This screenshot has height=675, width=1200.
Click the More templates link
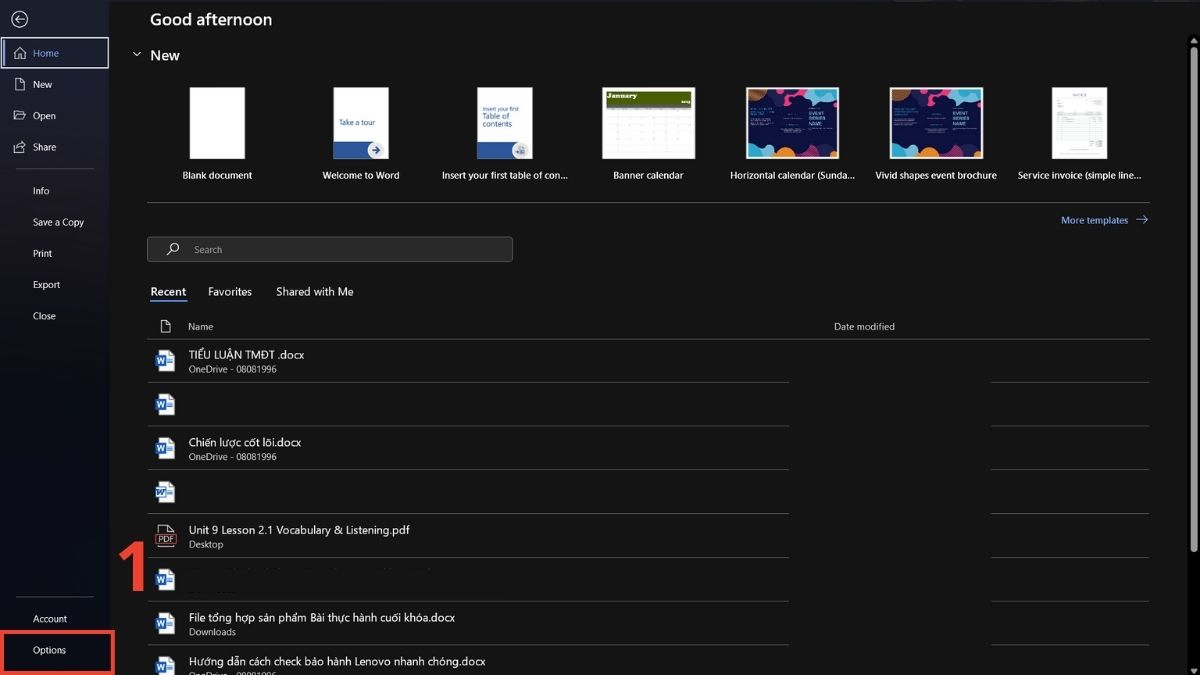1094,220
